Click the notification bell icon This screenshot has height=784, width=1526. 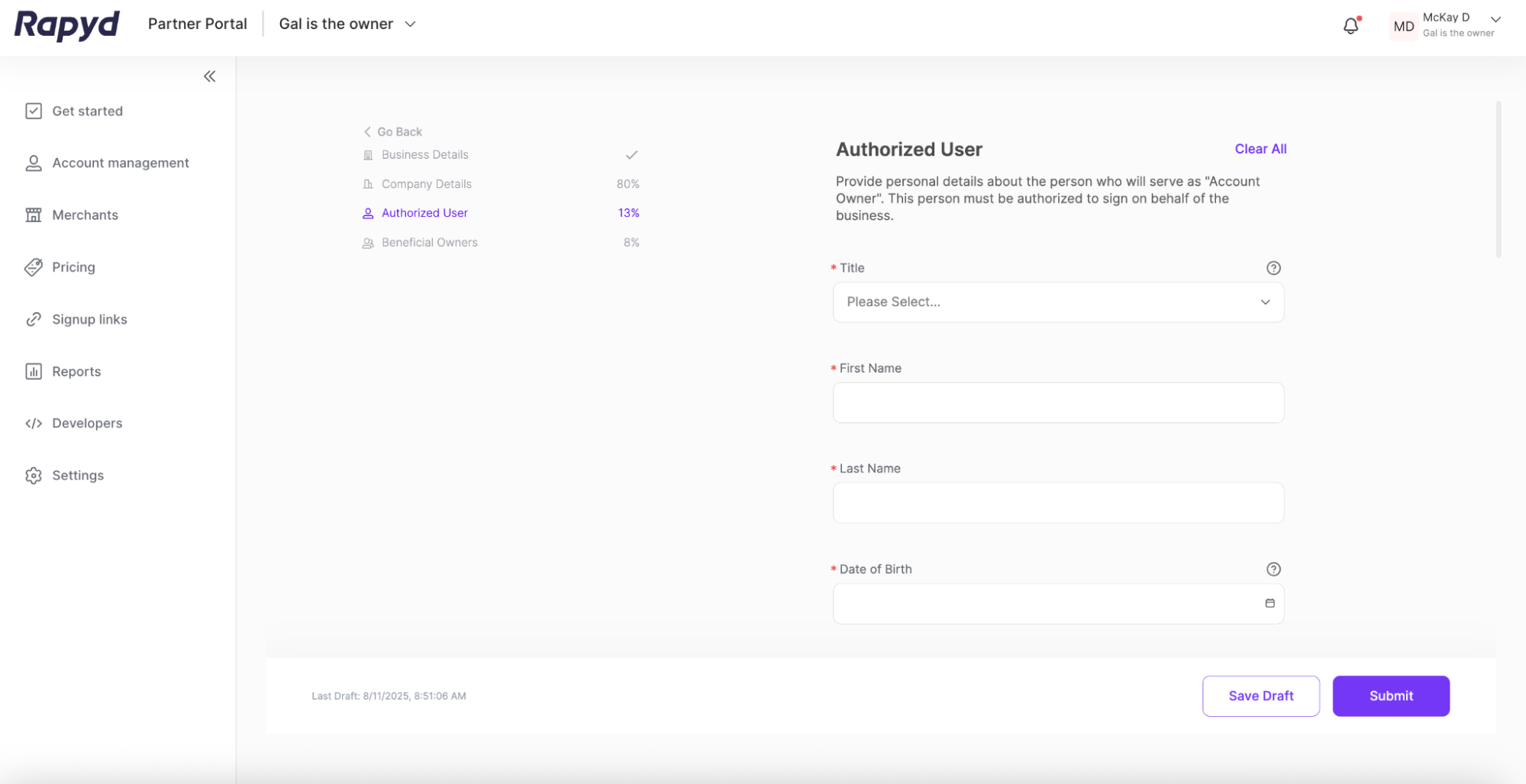tap(1350, 26)
